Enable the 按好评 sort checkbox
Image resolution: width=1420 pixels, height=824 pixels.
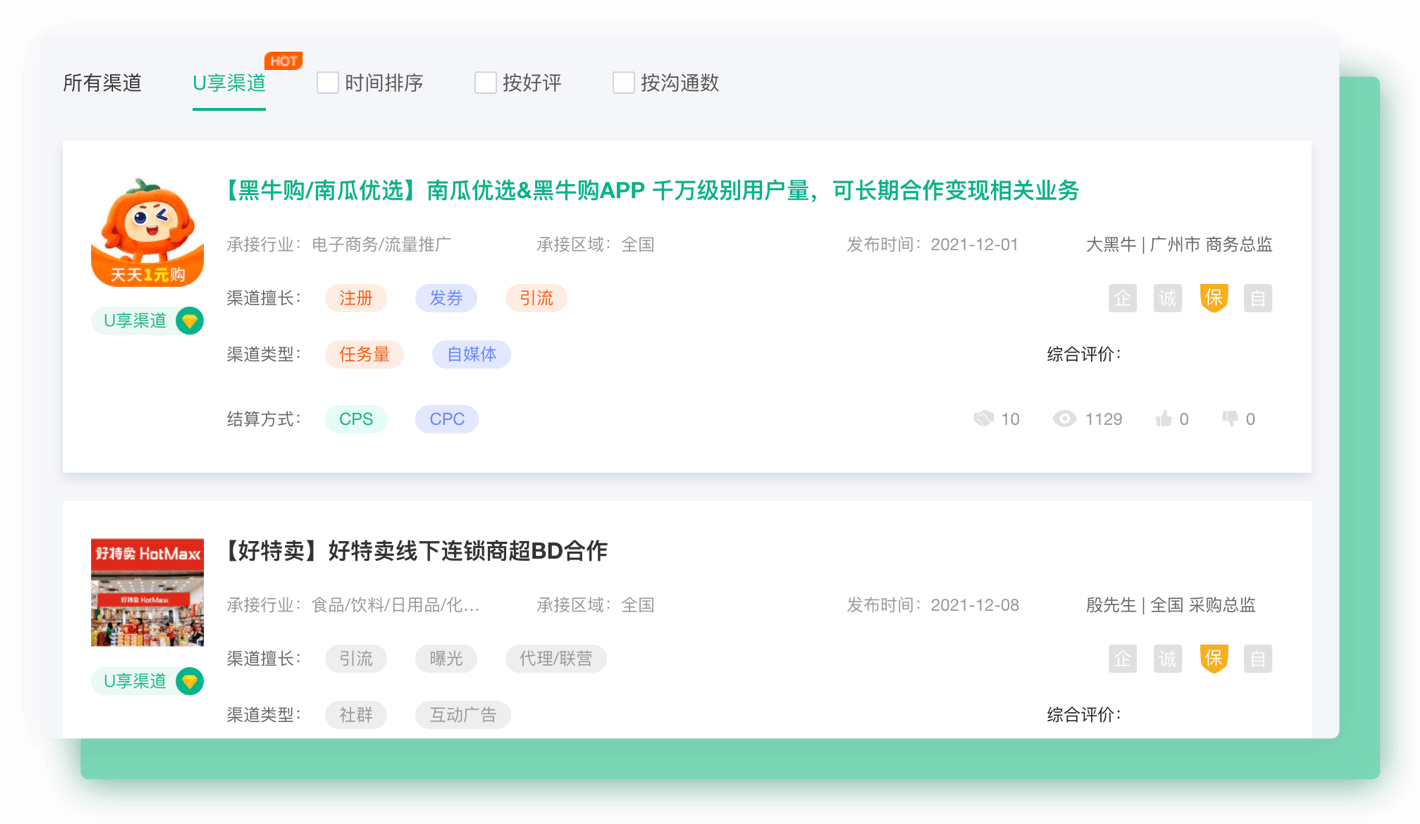486,82
